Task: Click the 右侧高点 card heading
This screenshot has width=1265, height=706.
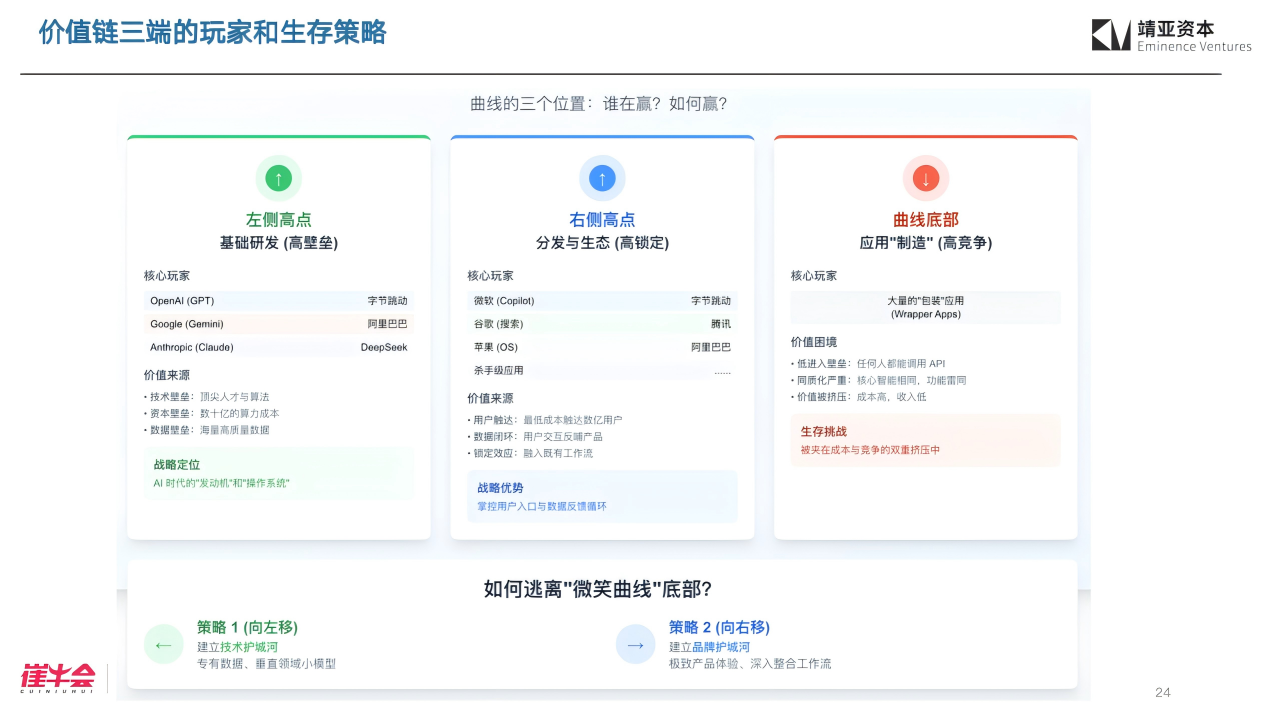Action: pyautogui.click(x=602, y=220)
